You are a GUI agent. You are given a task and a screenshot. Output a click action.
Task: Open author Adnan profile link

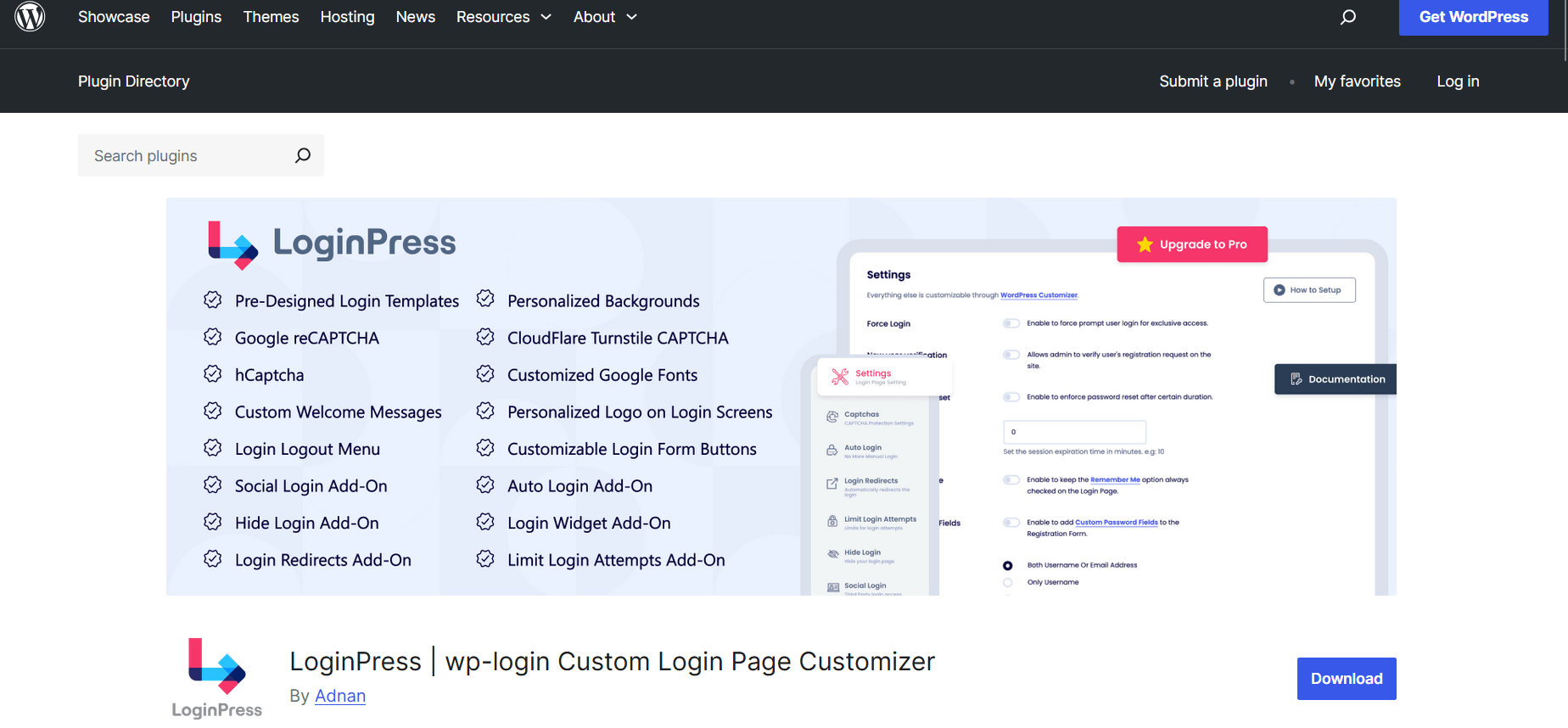point(340,696)
